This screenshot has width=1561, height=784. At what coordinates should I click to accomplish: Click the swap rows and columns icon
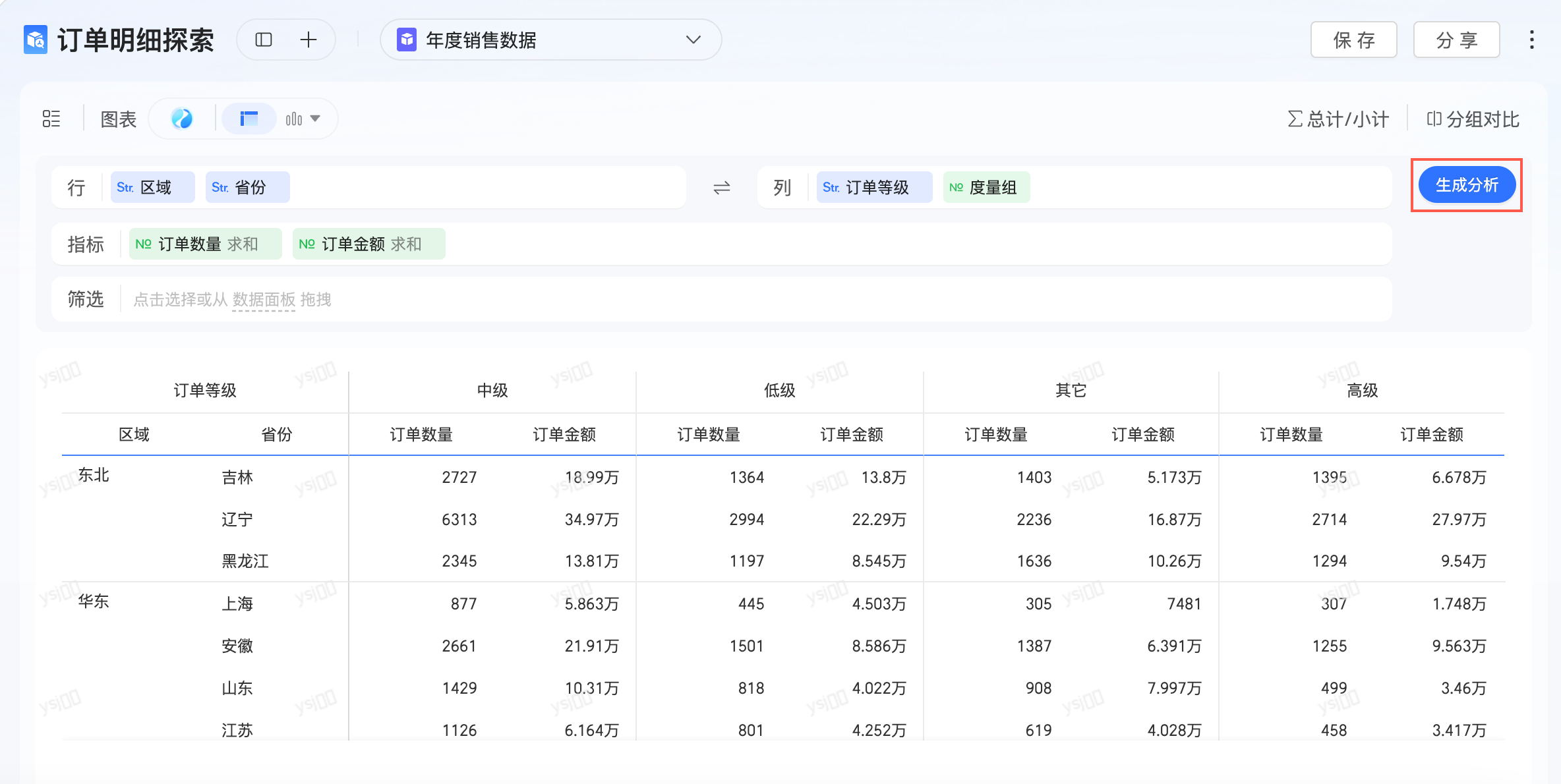(722, 188)
